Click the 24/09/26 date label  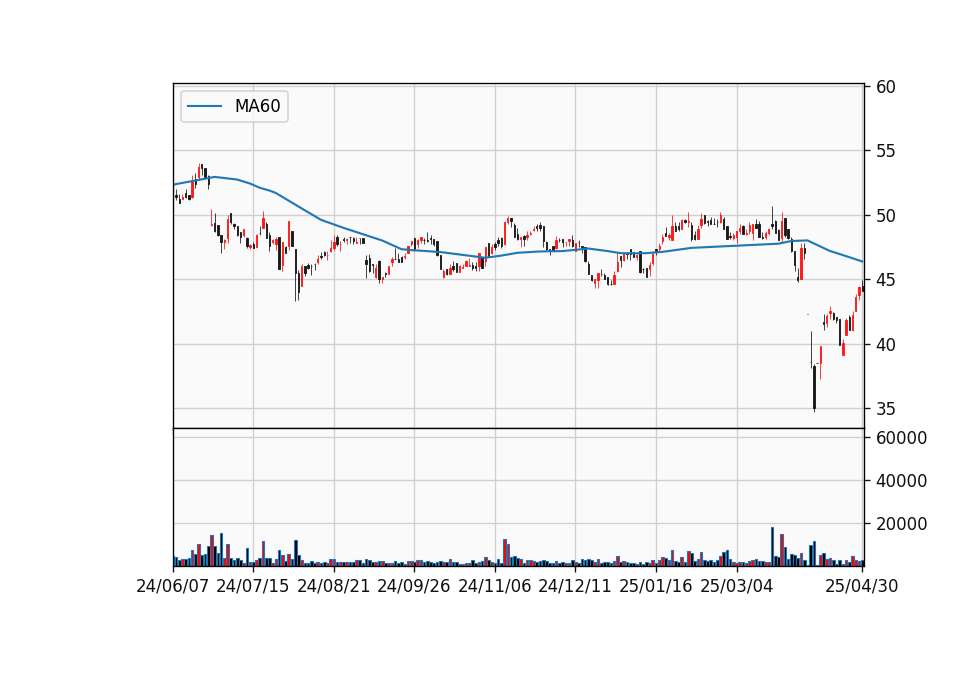413,586
